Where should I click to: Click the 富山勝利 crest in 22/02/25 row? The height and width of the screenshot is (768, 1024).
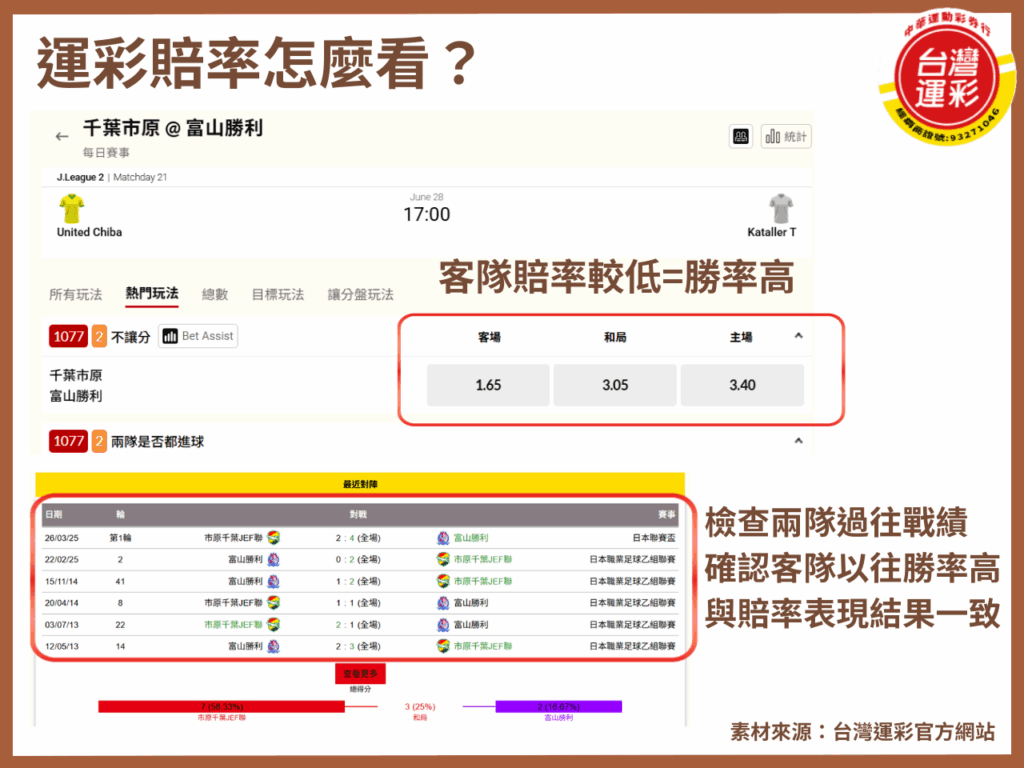tap(274, 560)
